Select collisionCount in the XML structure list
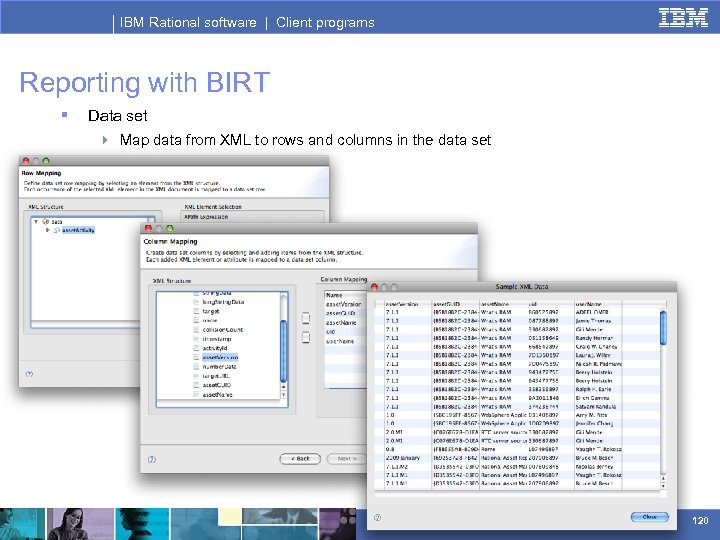 [223, 330]
